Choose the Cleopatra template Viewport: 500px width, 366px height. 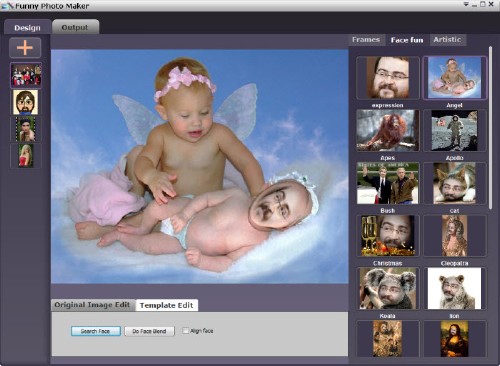point(455,236)
